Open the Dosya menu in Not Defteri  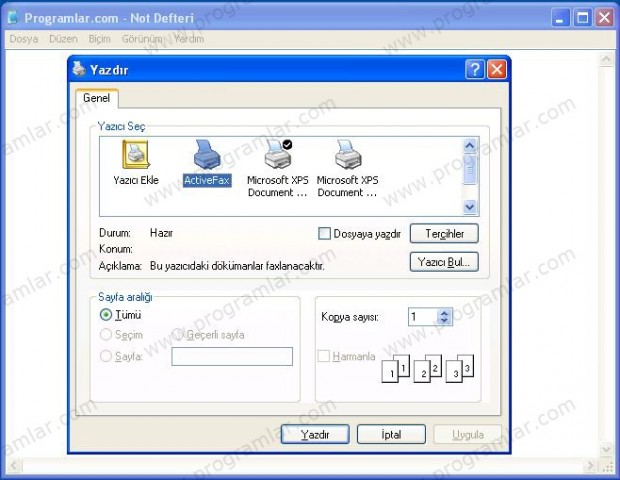coord(24,39)
